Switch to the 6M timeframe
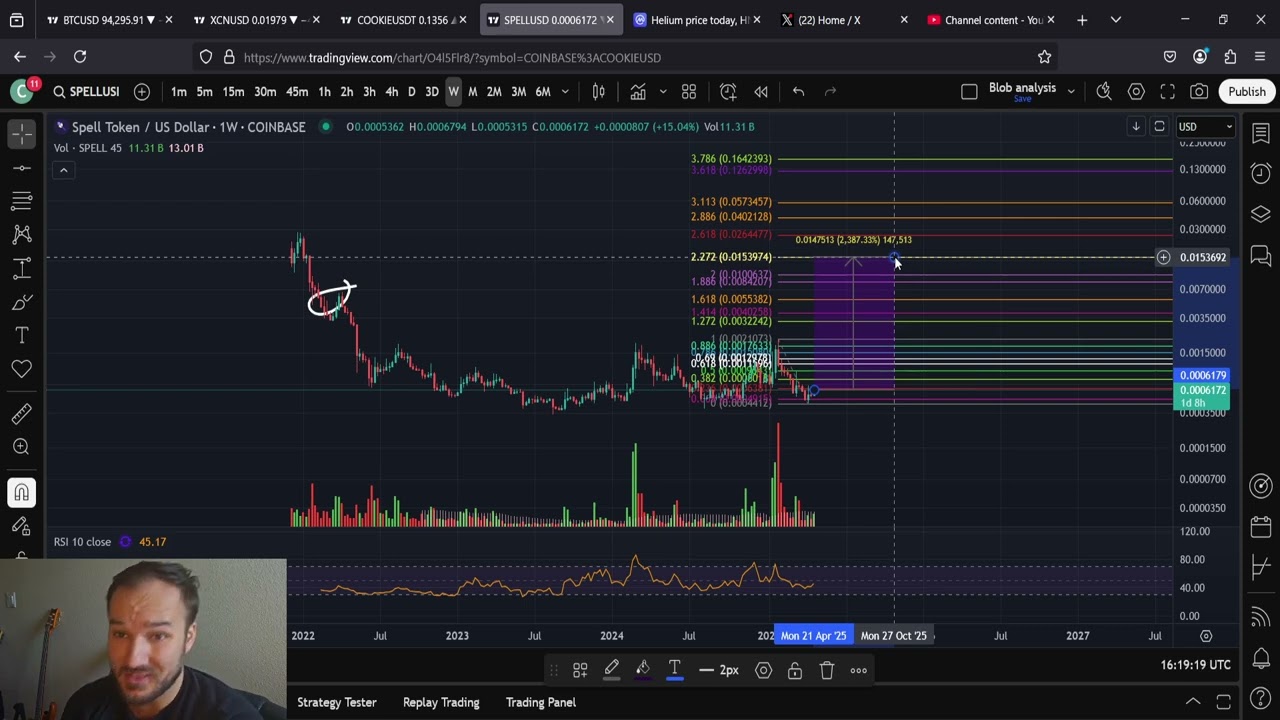 543,92
